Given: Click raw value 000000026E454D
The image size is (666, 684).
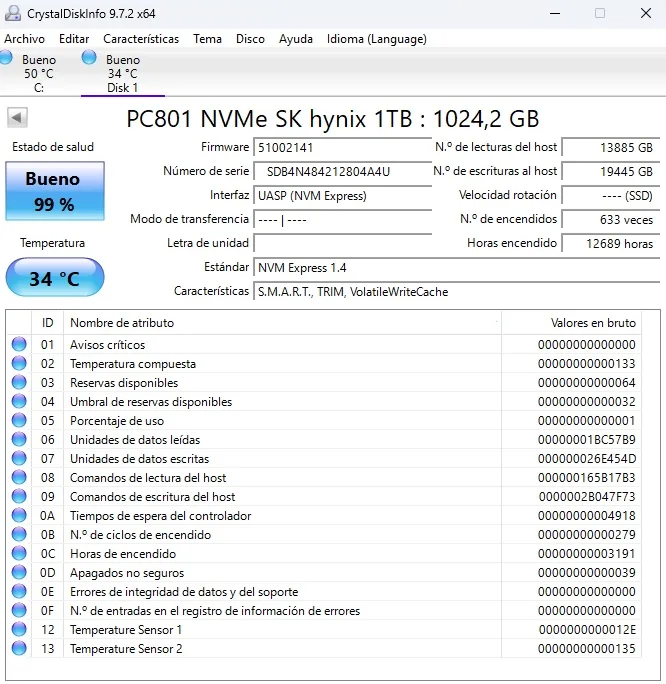Looking at the screenshot, I should click(x=587, y=459).
